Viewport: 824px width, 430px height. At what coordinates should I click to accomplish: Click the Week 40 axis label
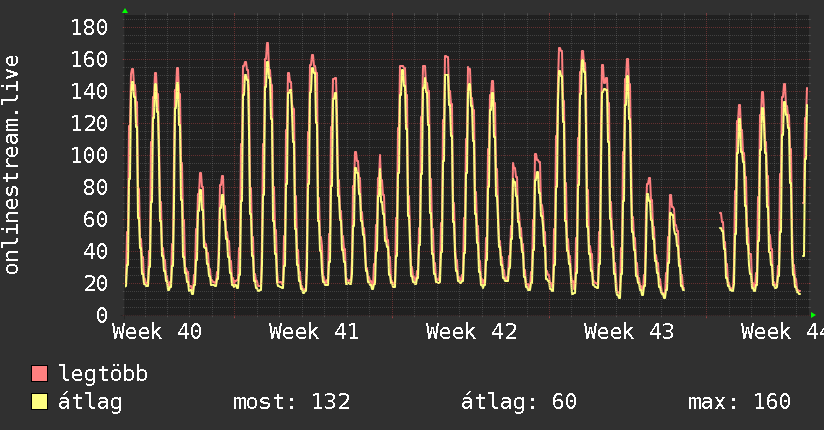pyautogui.click(x=157, y=332)
